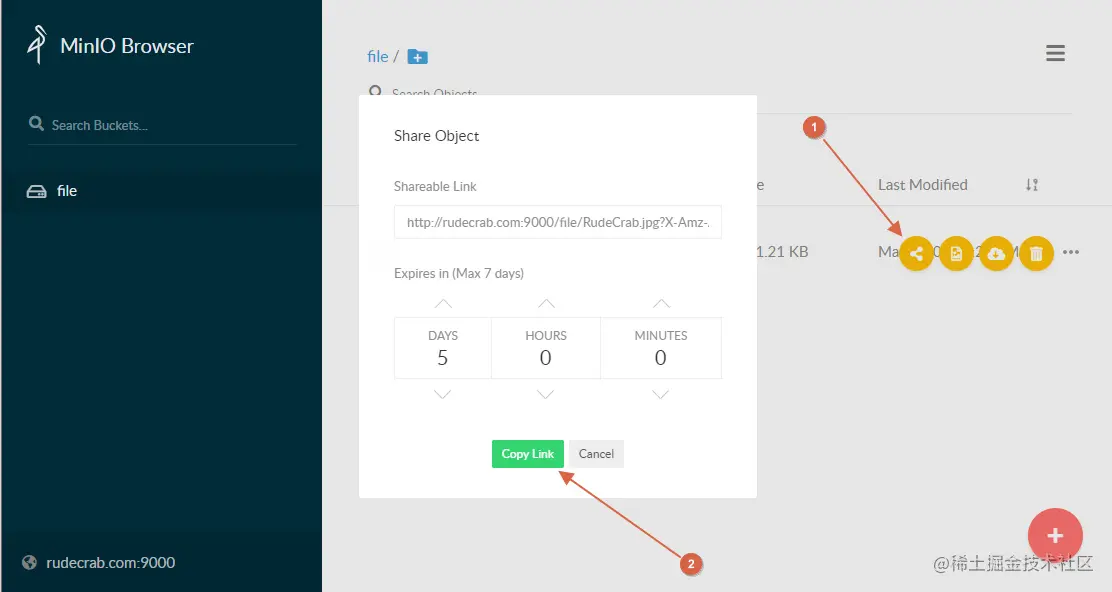Click the HOURS value 0
The image size is (1112, 592).
[545, 358]
